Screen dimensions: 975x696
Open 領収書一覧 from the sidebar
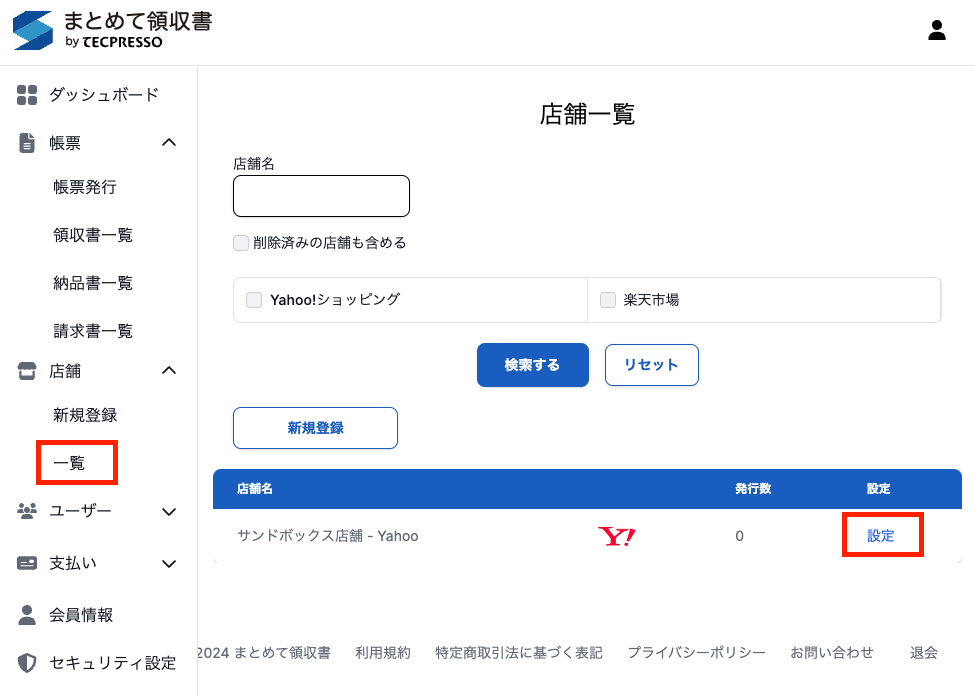coord(93,235)
